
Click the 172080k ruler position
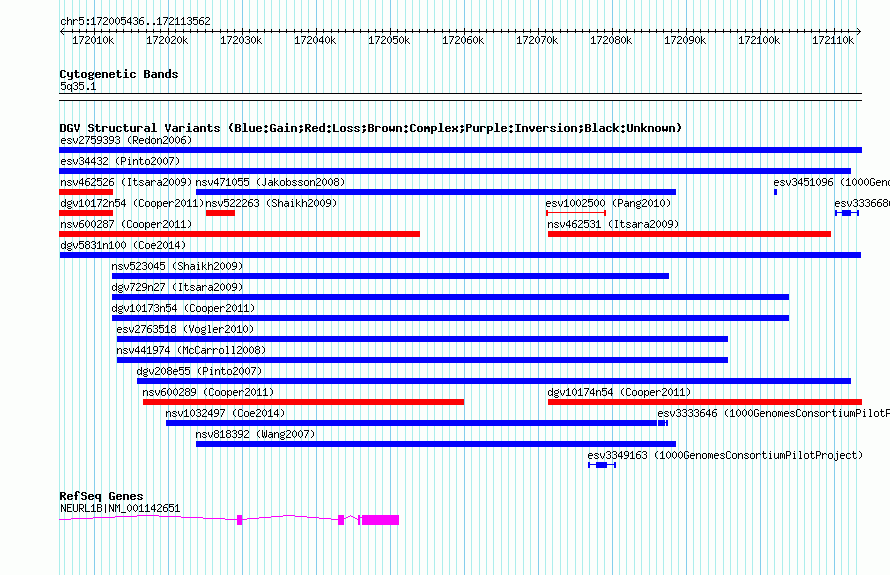tap(611, 40)
